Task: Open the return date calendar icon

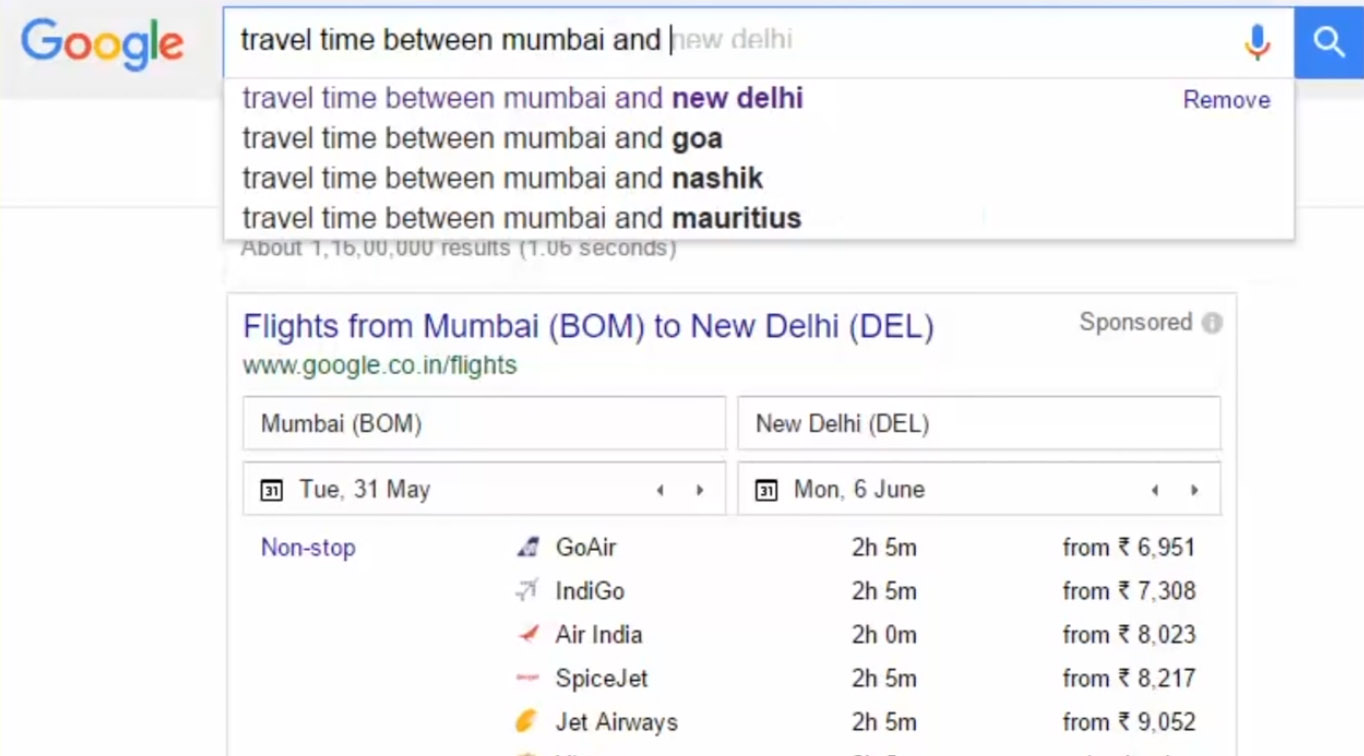Action: (766, 490)
